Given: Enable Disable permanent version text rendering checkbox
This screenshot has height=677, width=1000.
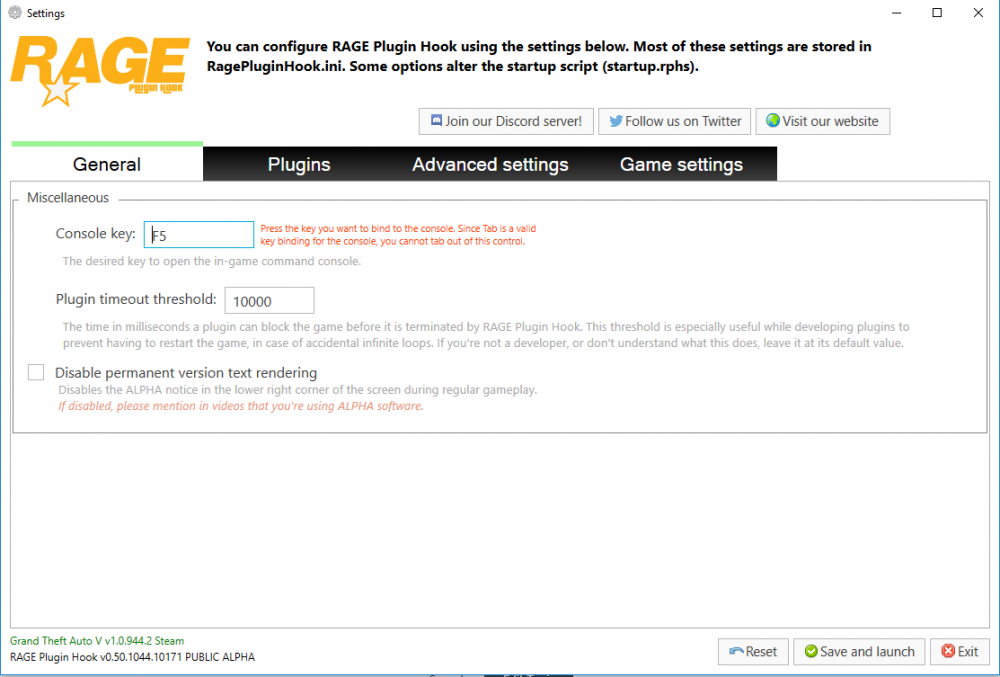Looking at the screenshot, I should point(36,372).
